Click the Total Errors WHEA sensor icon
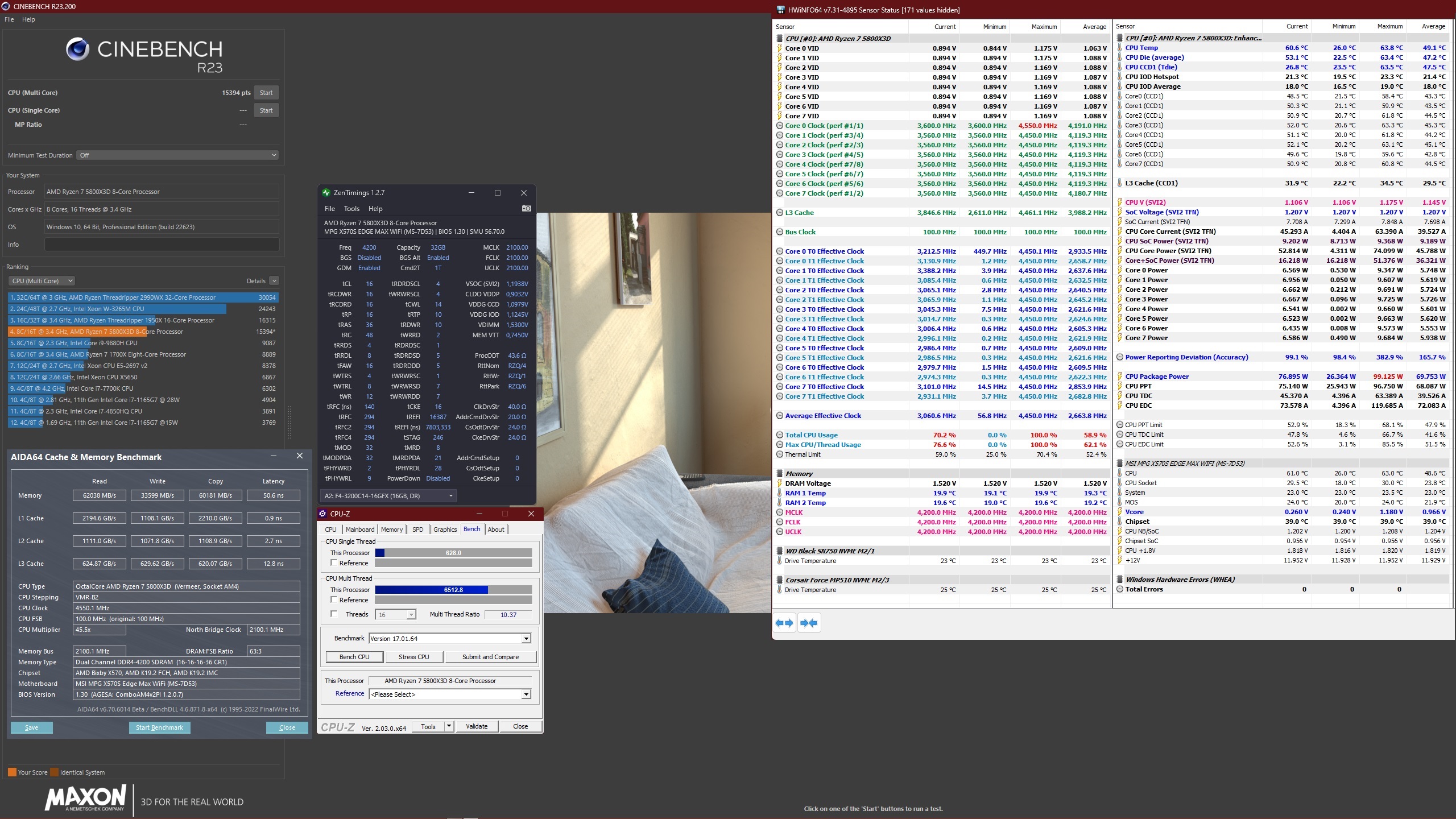The image size is (1456, 819). [x=1119, y=589]
